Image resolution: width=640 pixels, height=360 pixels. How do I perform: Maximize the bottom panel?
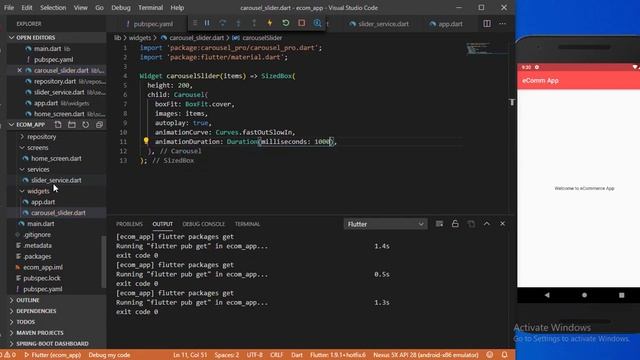487,224
